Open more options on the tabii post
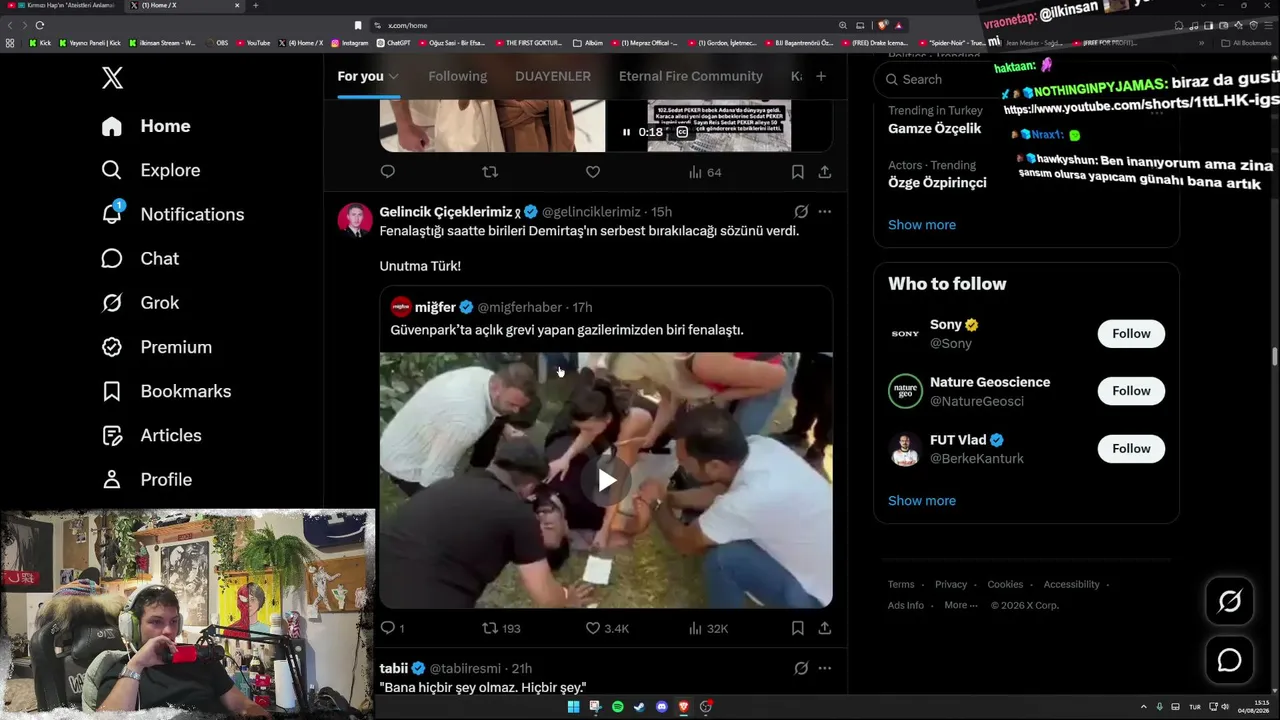1280x720 pixels. (x=825, y=668)
